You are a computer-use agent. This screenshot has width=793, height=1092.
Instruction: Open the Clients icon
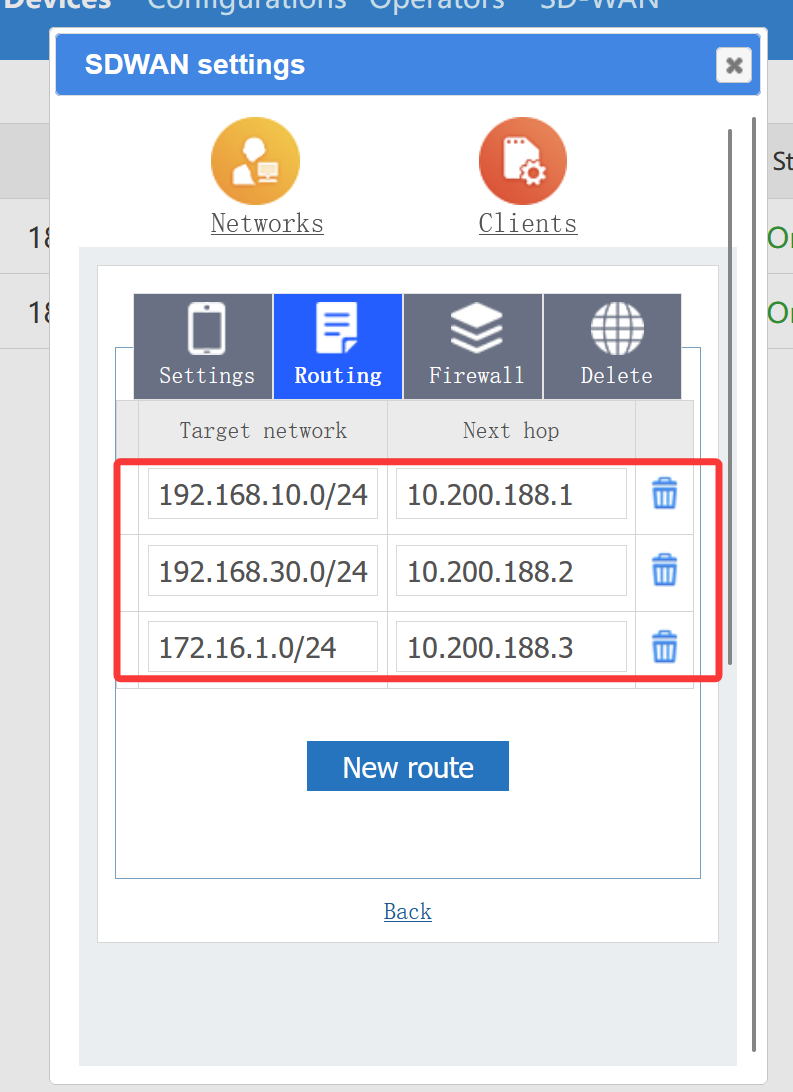click(523, 161)
